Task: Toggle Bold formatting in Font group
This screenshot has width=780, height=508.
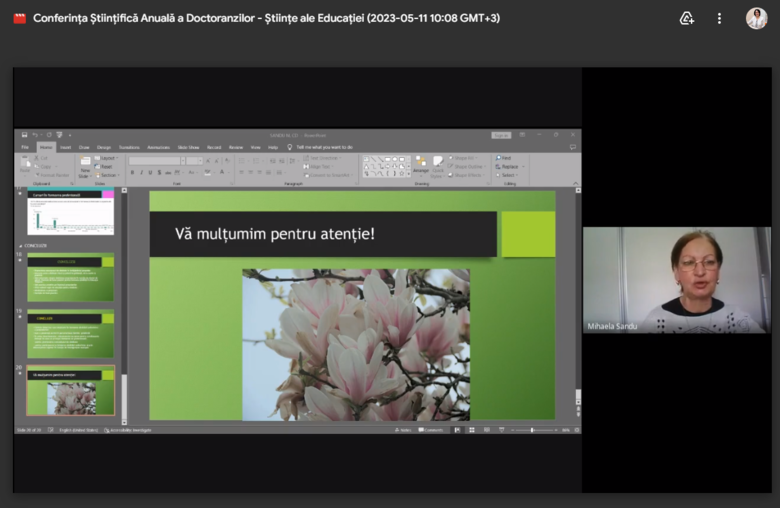Action: (x=132, y=172)
